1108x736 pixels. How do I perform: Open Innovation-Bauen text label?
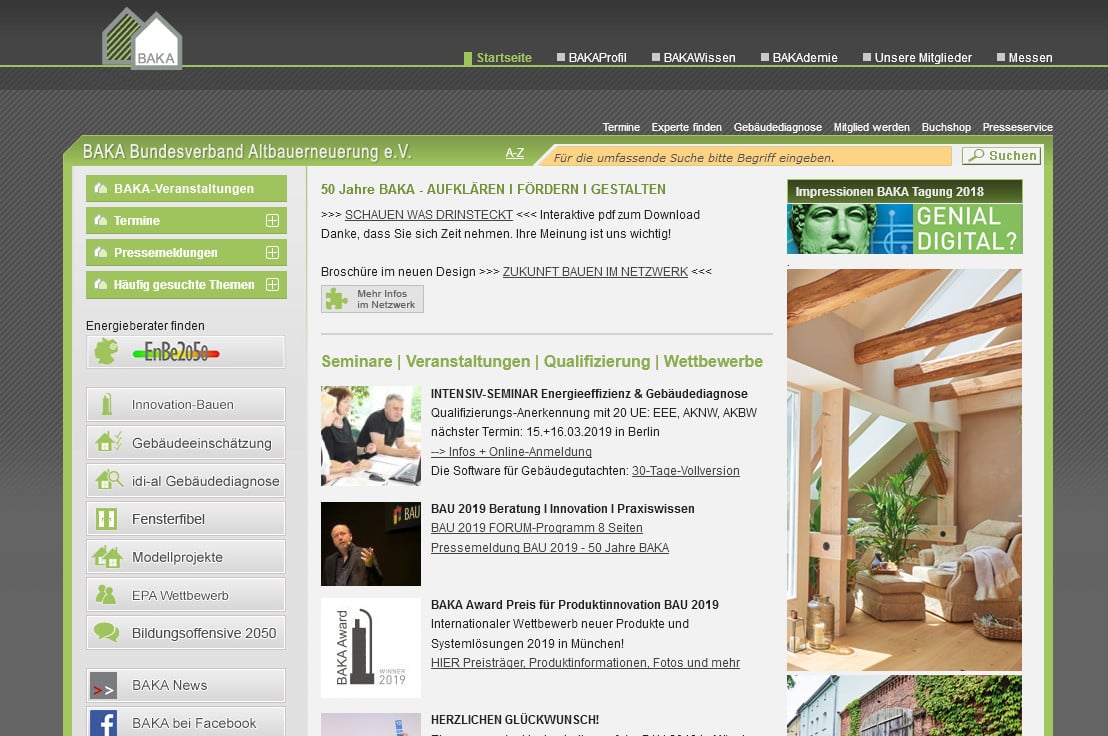(182, 405)
